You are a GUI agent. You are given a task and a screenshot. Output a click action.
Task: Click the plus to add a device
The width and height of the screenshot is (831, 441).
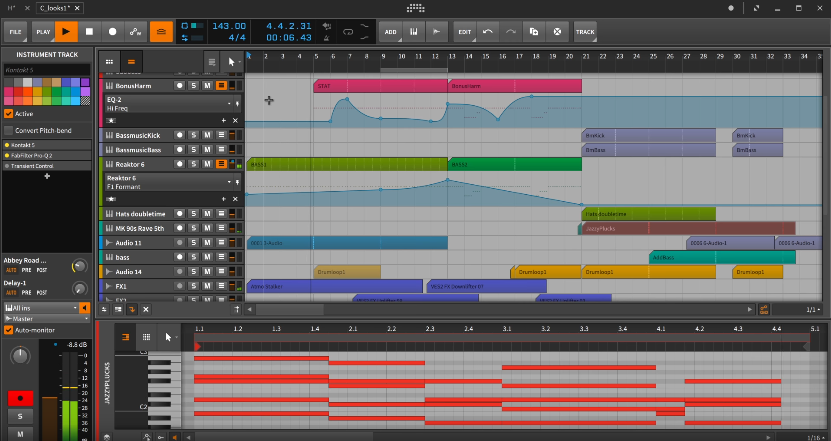[47, 176]
